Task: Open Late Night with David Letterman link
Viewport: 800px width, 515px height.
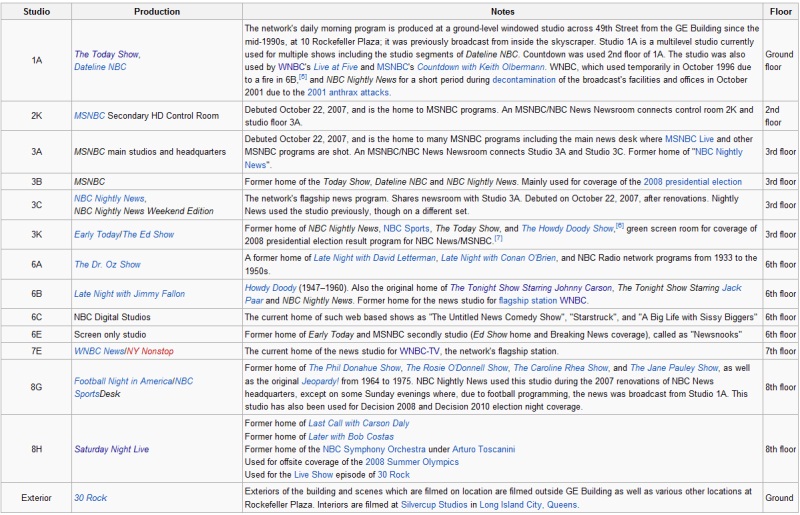Action: pyautogui.click(x=374, y=258)
